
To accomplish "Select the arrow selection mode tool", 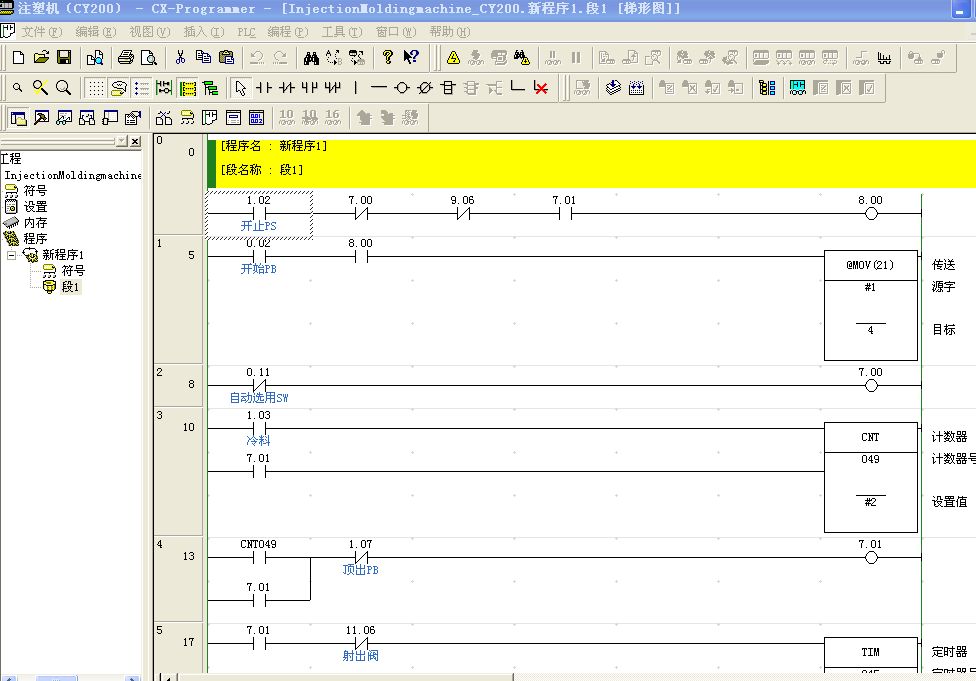I will tap(239, 88).
